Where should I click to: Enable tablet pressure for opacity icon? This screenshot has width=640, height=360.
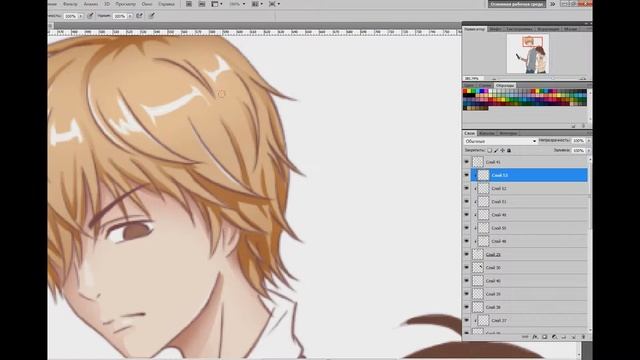90,16
